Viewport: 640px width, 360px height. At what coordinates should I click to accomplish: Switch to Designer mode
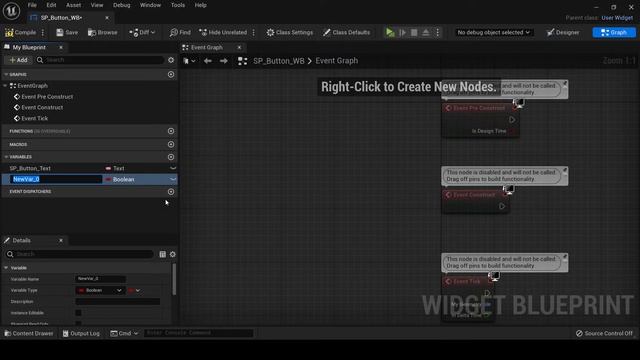pyautogui.click(x=563, y=32)
